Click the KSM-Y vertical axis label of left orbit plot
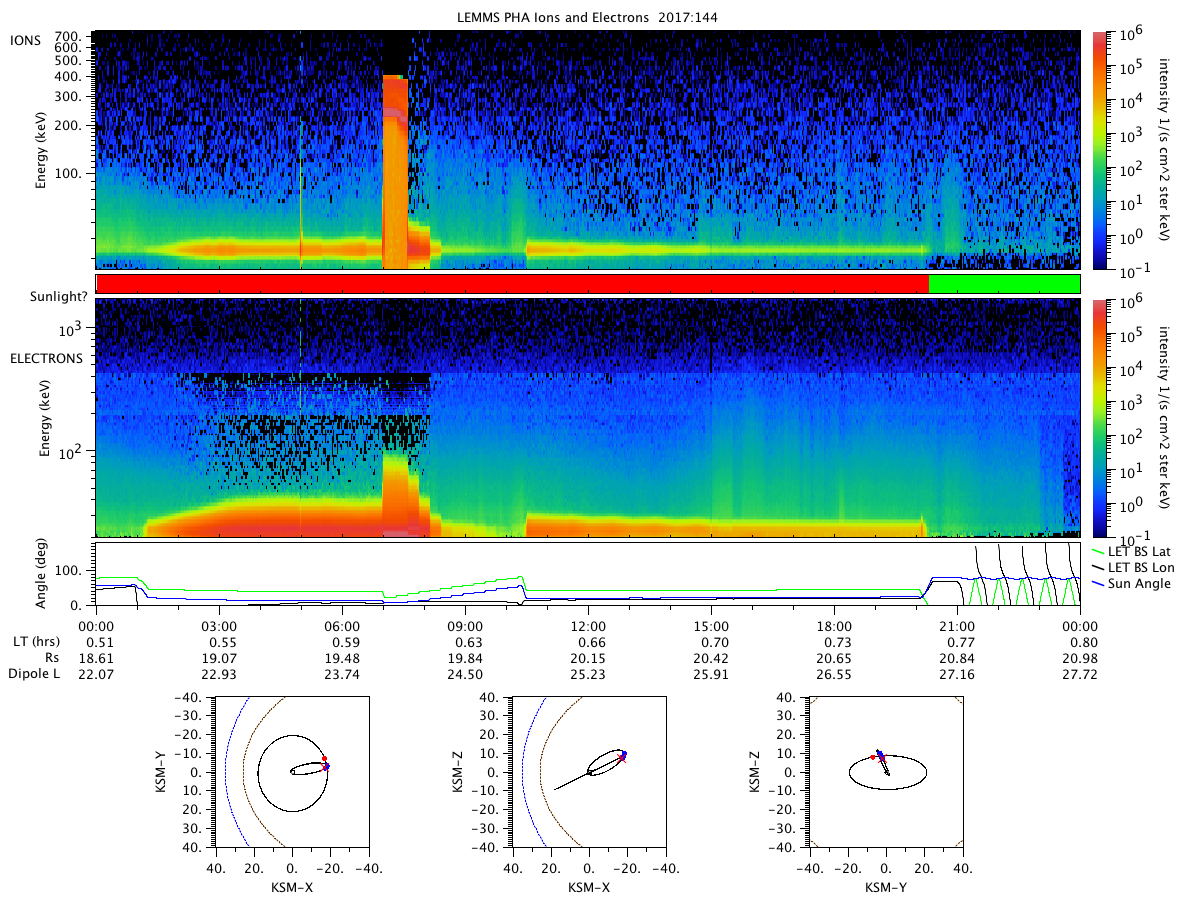 [x=161, y=772]
